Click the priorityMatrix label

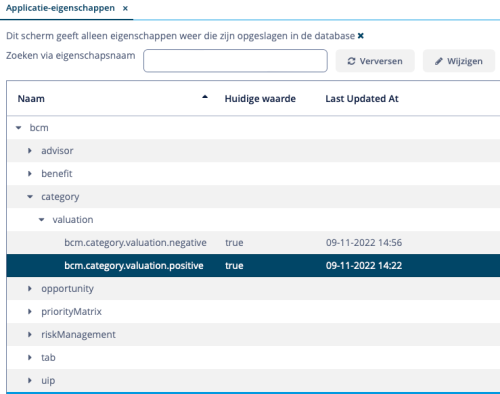(72, 312)
